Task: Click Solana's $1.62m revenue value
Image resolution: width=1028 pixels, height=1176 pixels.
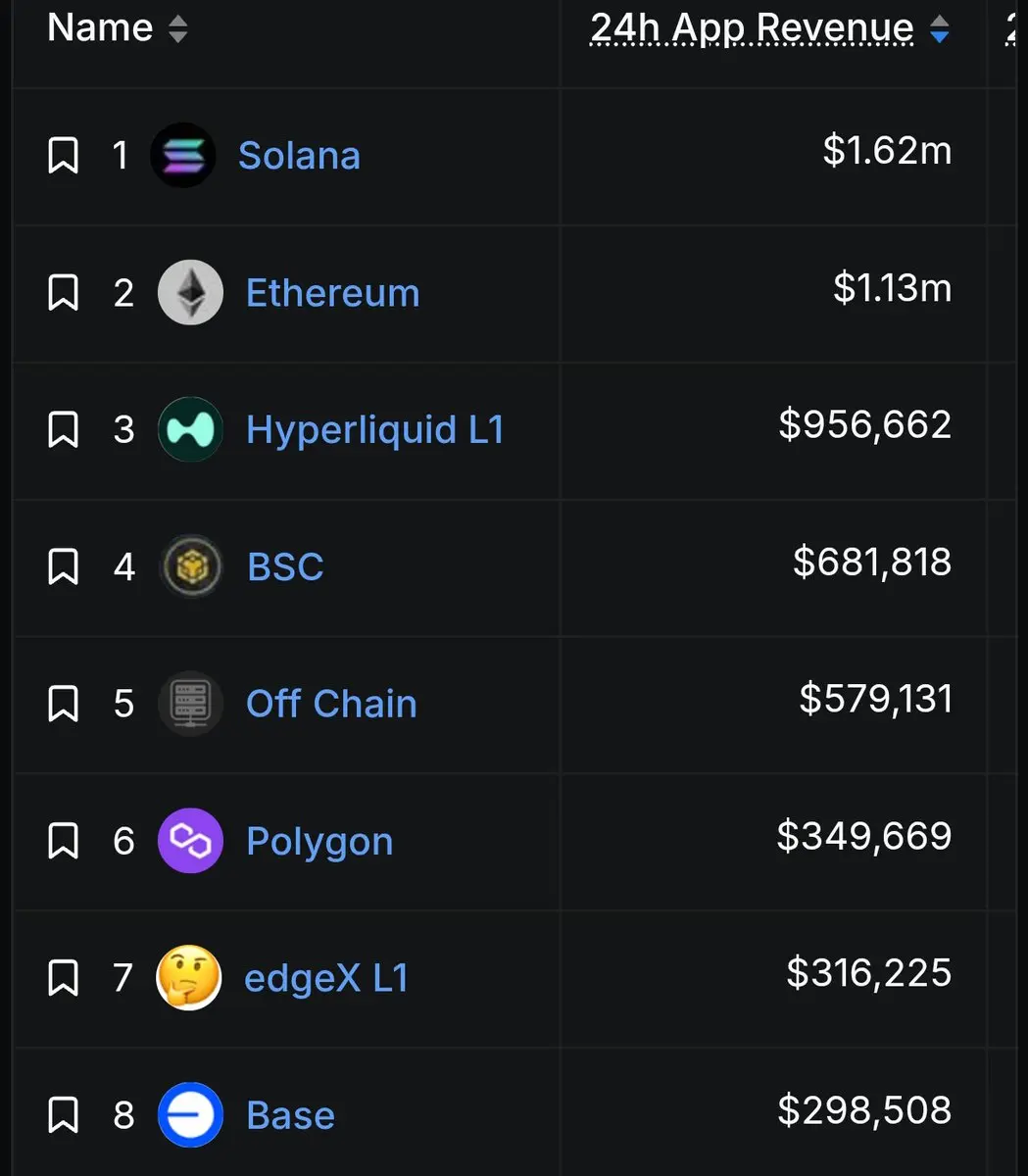Action: point(887,151)
